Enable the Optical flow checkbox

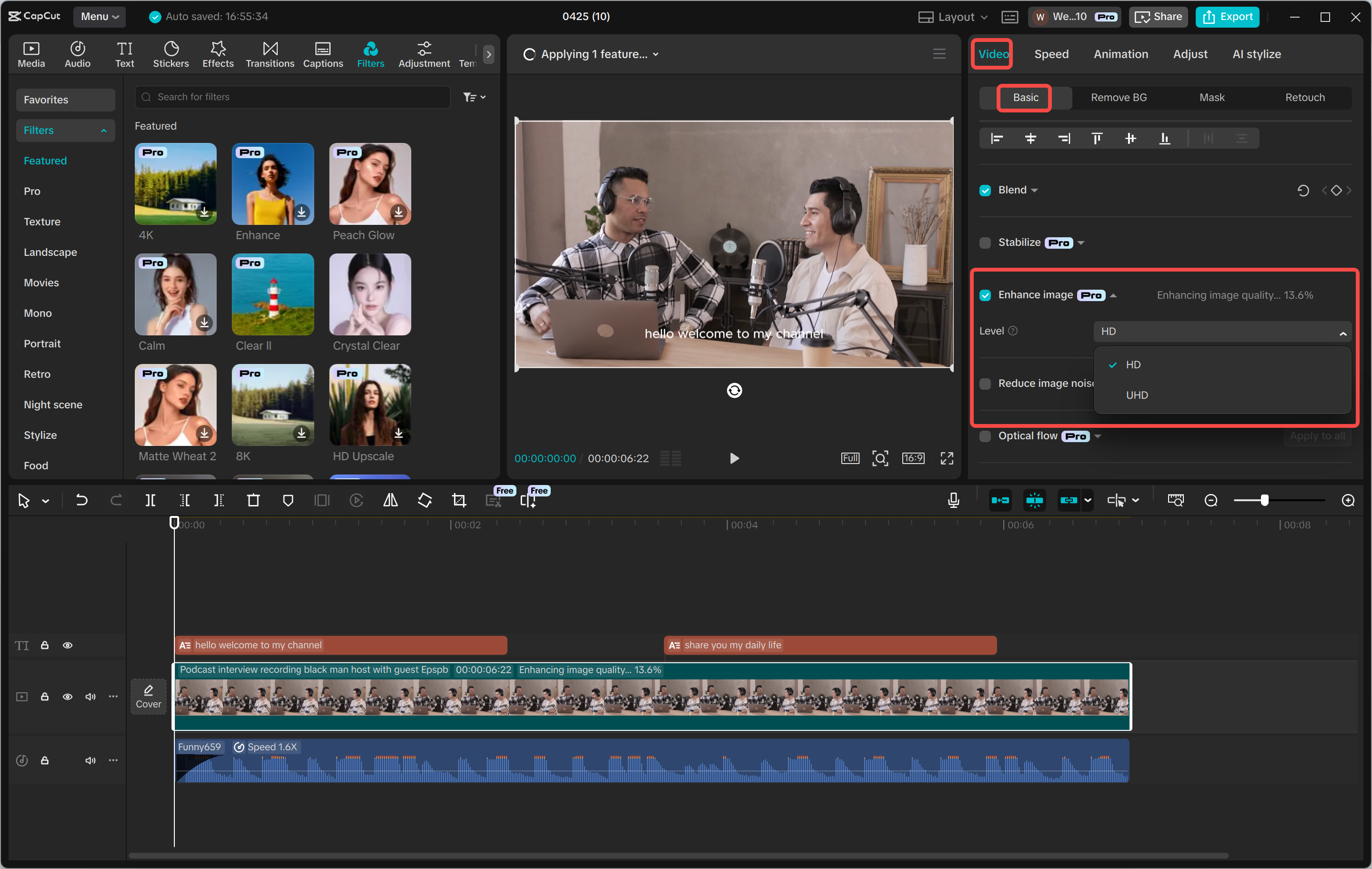tap(985, 436)
